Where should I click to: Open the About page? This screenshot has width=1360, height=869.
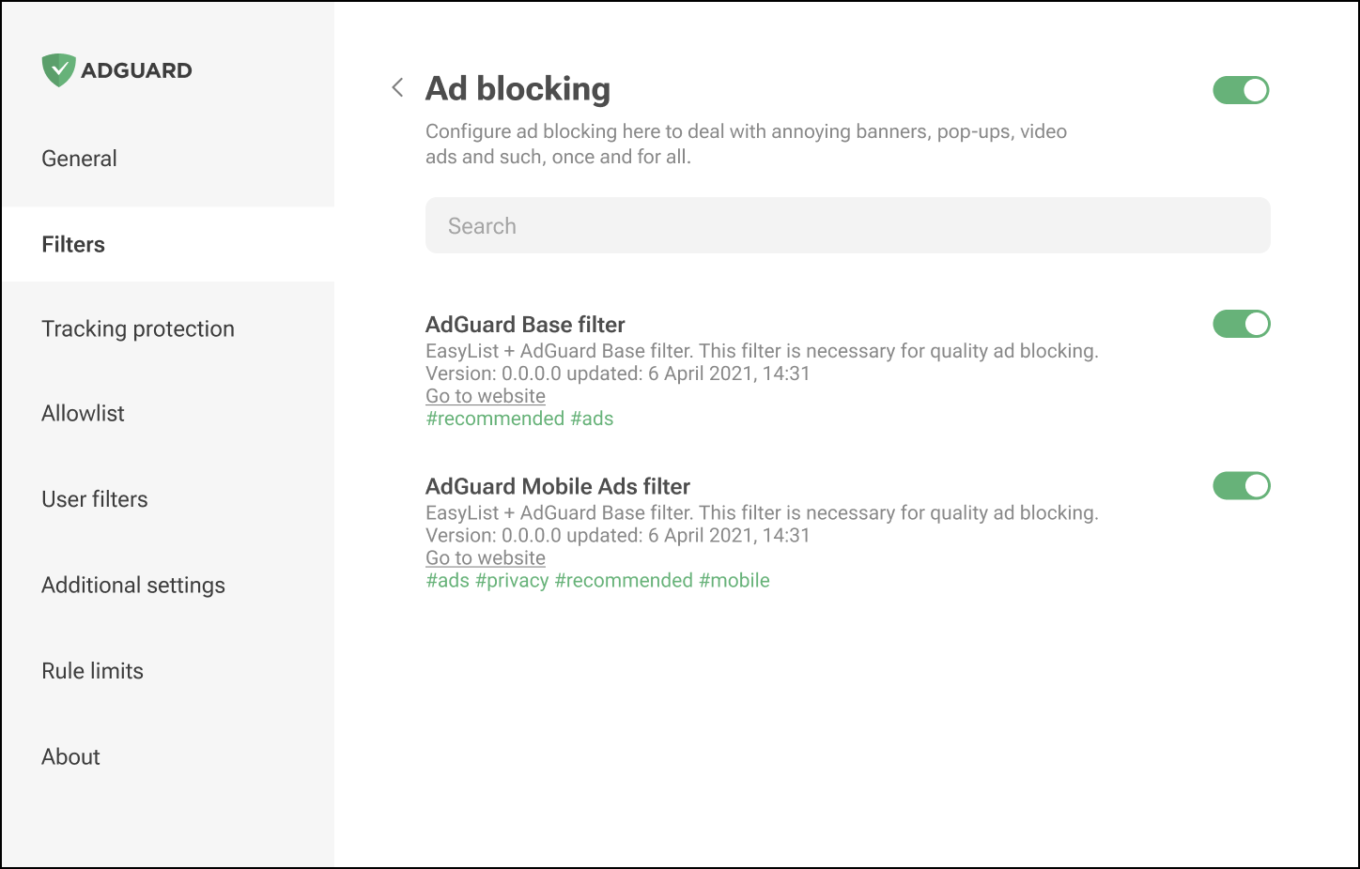coord(71,757)
